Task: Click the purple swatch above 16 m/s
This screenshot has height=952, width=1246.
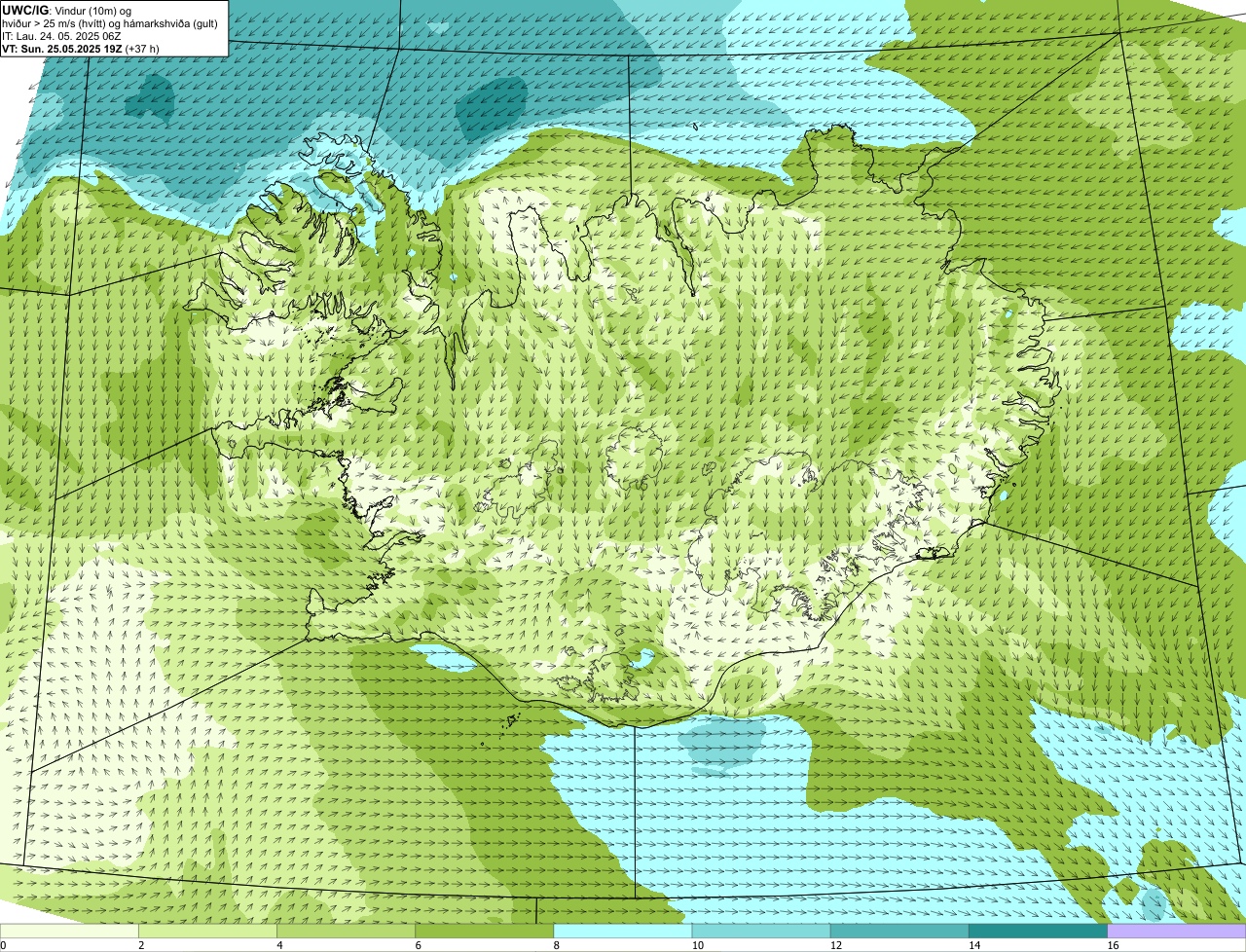Action: coord(1177,931)
